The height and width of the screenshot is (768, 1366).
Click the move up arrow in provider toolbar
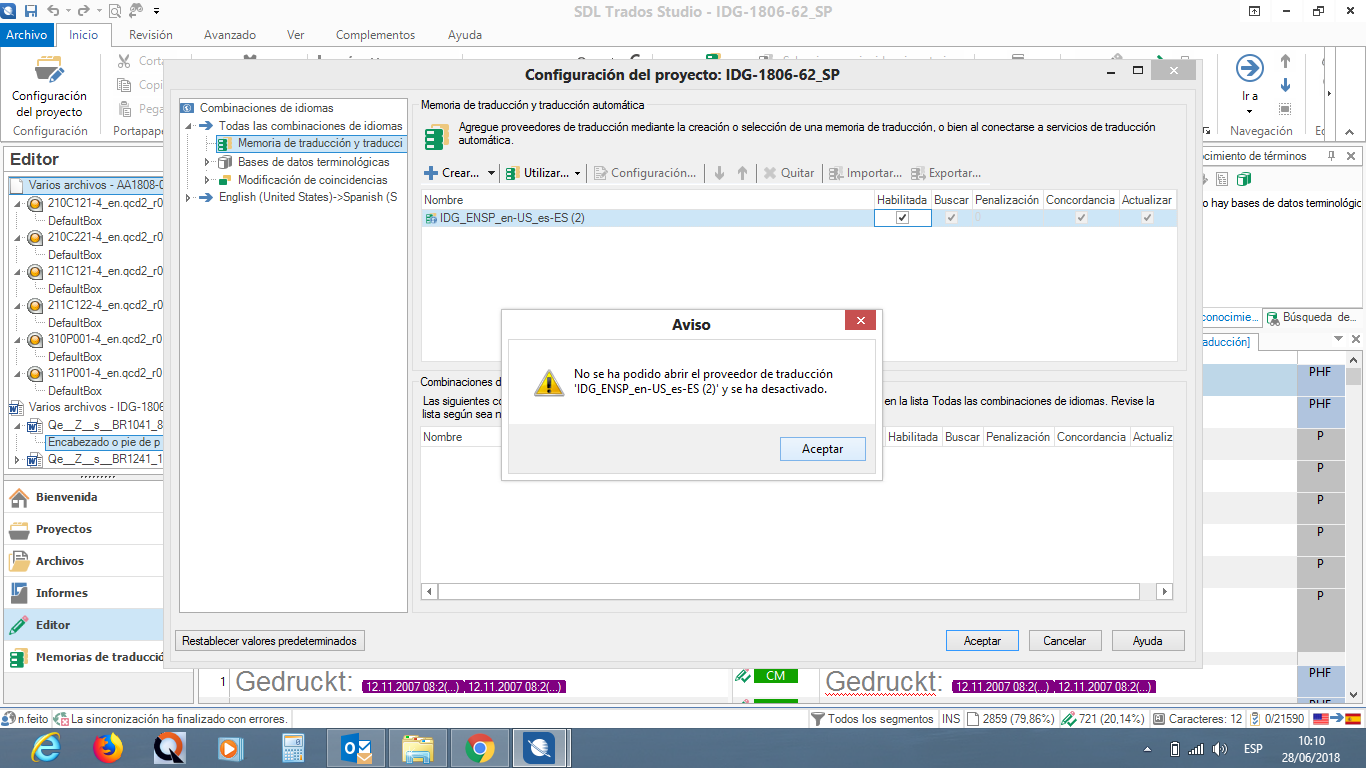[742, 173]
